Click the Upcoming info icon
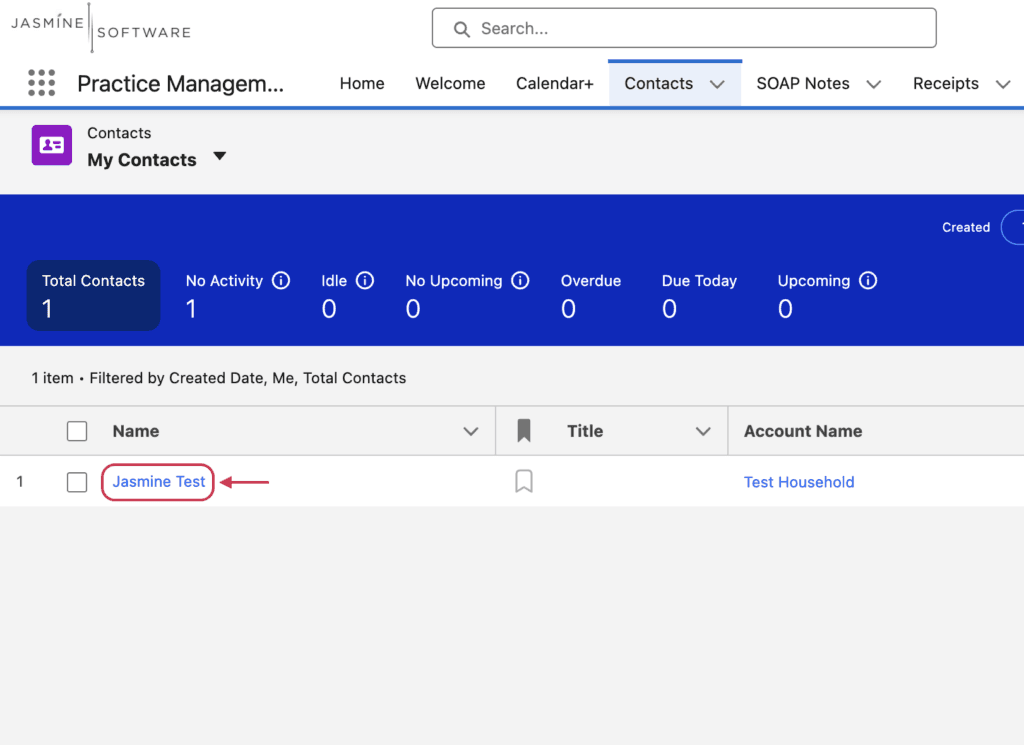 tap(868, 281)
